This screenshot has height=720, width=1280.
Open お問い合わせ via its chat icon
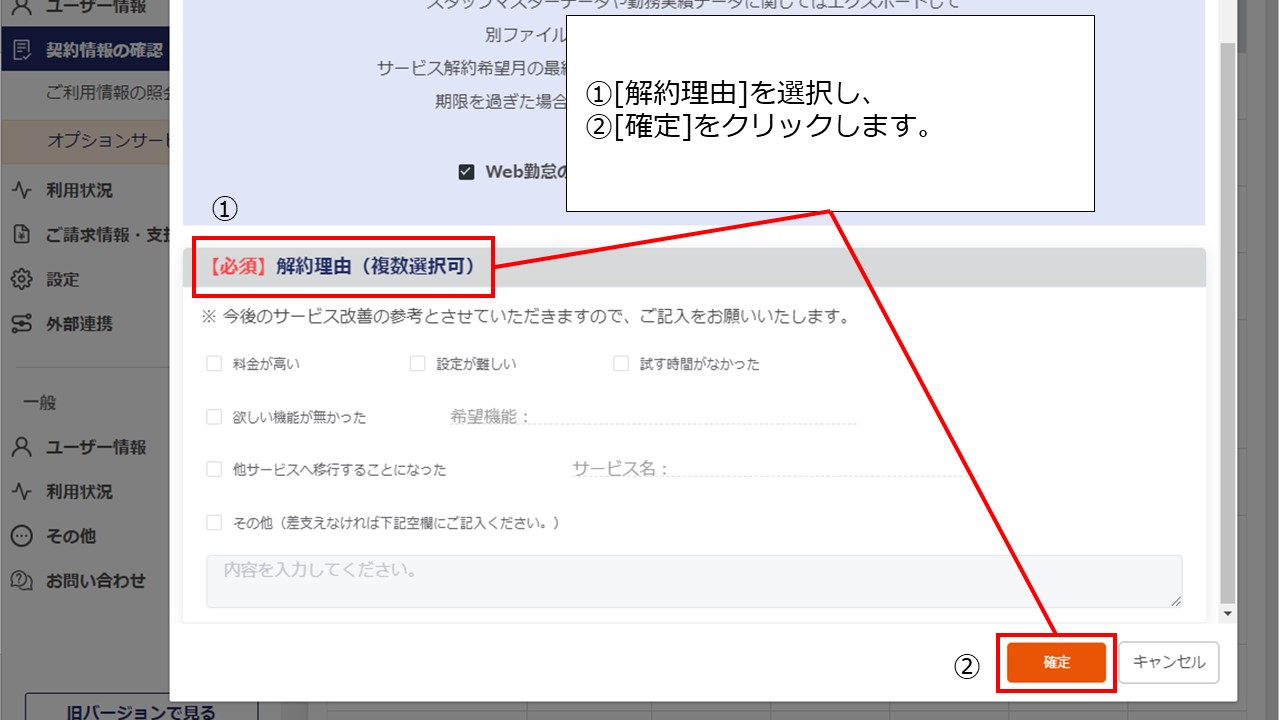(x=22, y=581)
